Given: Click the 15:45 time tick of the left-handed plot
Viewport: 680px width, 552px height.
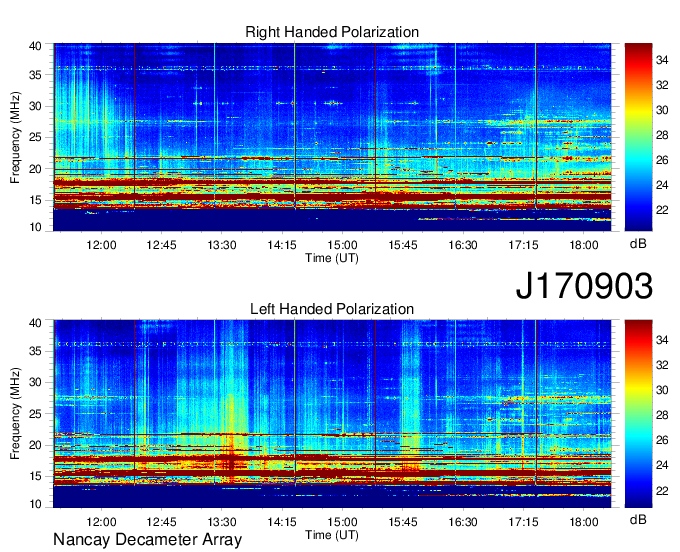Looking at the screenshot, I should (x=402, y=522).
